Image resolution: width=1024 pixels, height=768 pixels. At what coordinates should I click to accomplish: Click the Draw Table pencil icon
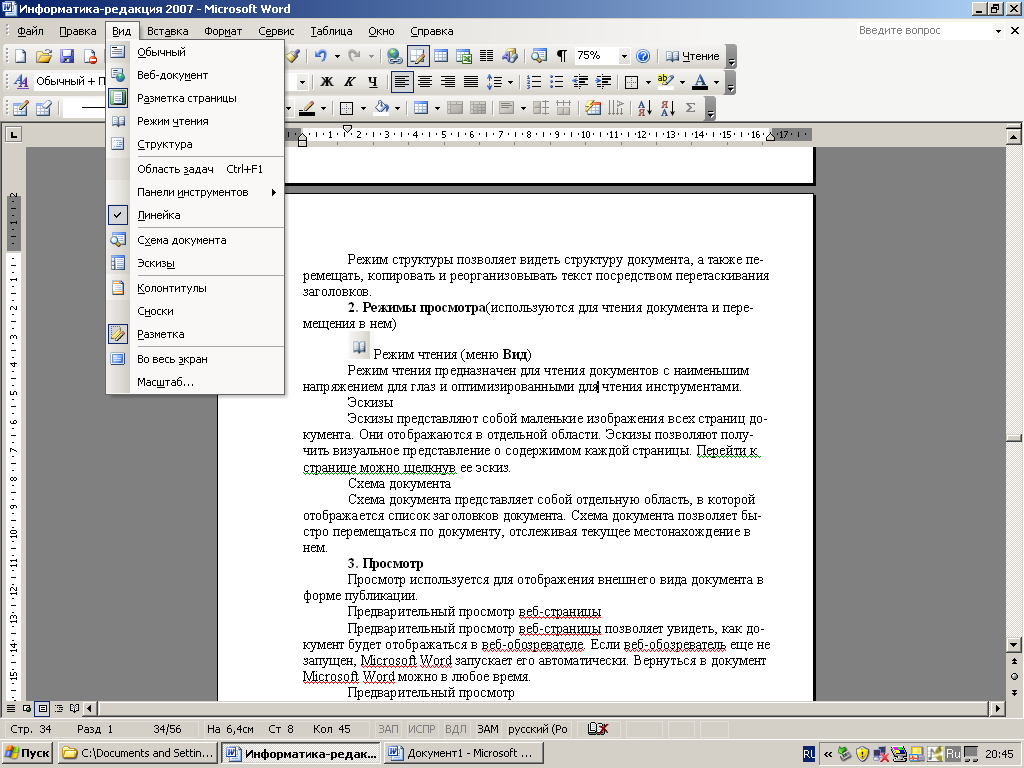(20, 108)
